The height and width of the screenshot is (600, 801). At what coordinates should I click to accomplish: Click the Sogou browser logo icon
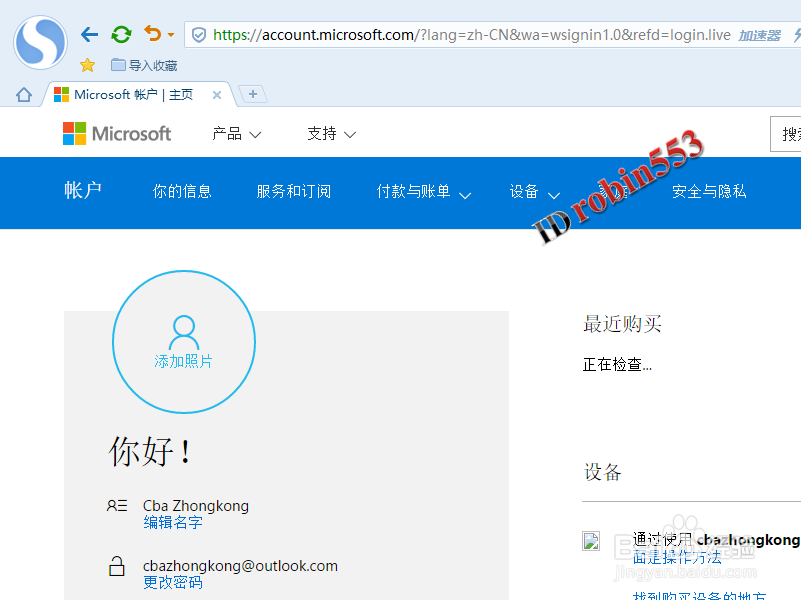pyautogui.click(x=40, y=42)
